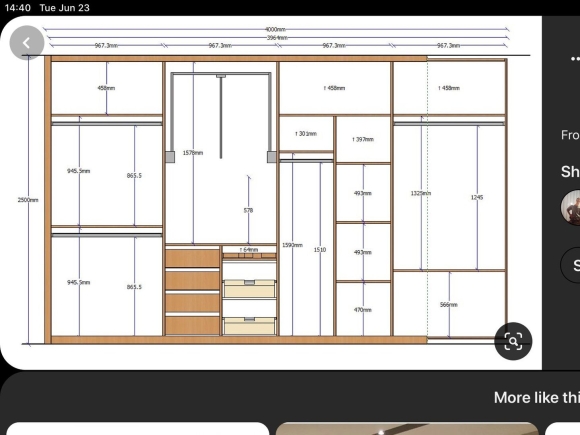
Task: Tap the Tue Jun 23 date in status bar
Action: (x=64, y=8)
